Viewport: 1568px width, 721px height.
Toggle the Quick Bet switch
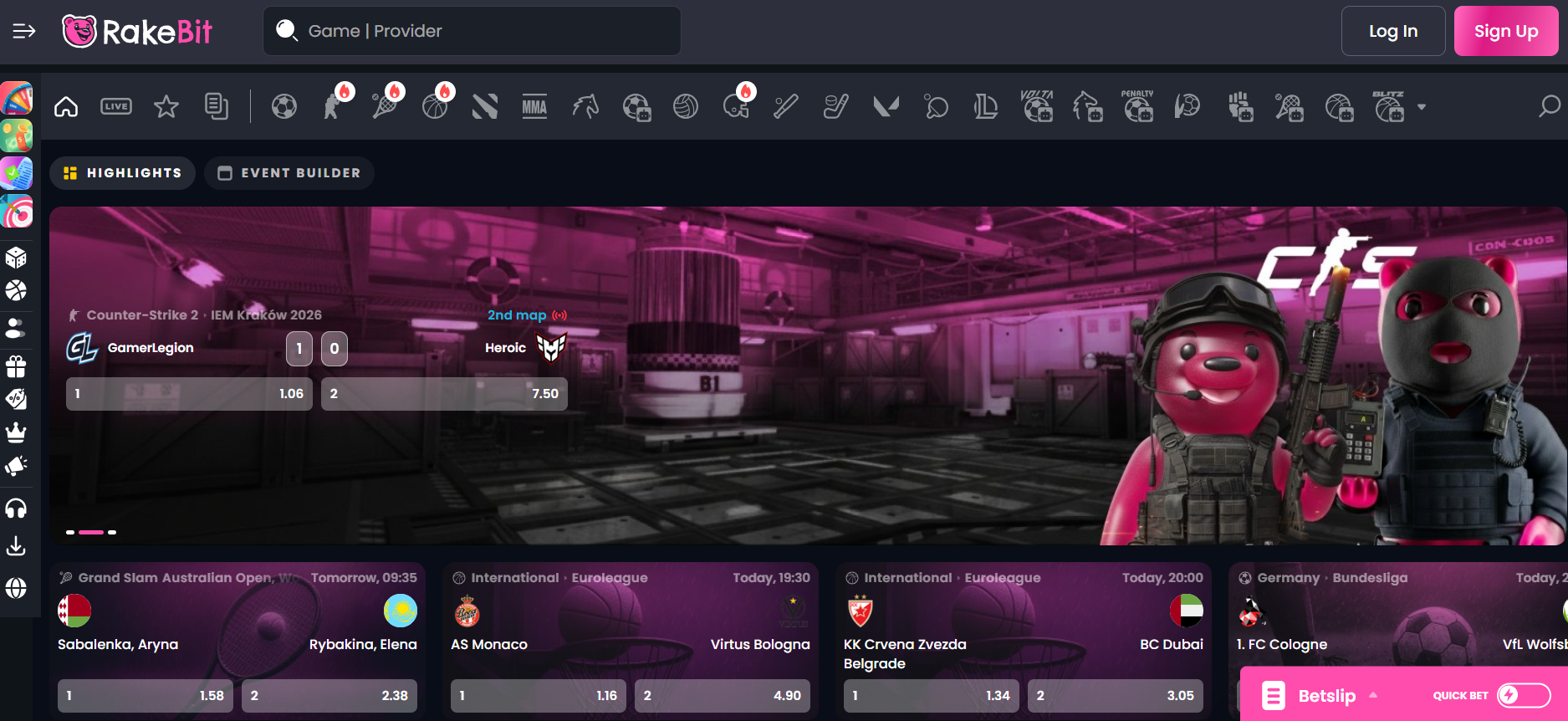click(1524, 695)
